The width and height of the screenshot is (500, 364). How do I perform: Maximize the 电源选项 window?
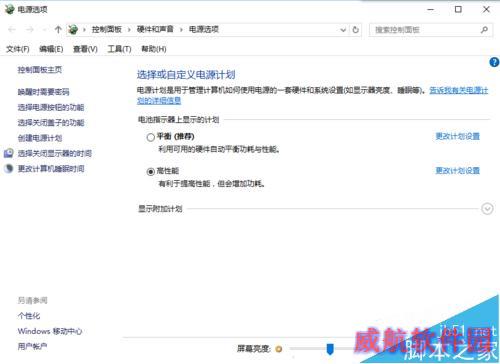(x=458, y=9)
